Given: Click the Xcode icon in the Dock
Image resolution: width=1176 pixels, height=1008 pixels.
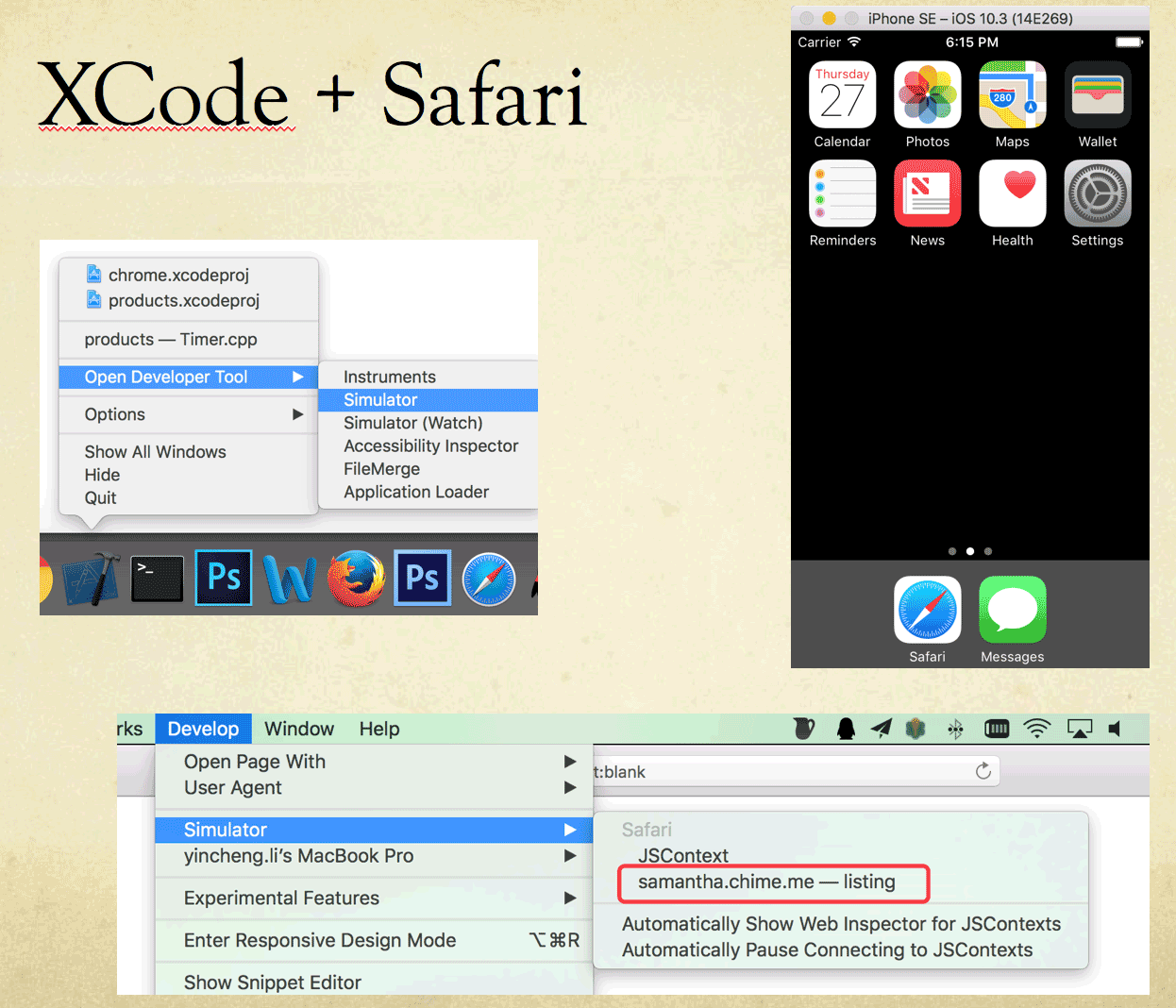Looking at the screenshot, I should click(x=91, y=578).
